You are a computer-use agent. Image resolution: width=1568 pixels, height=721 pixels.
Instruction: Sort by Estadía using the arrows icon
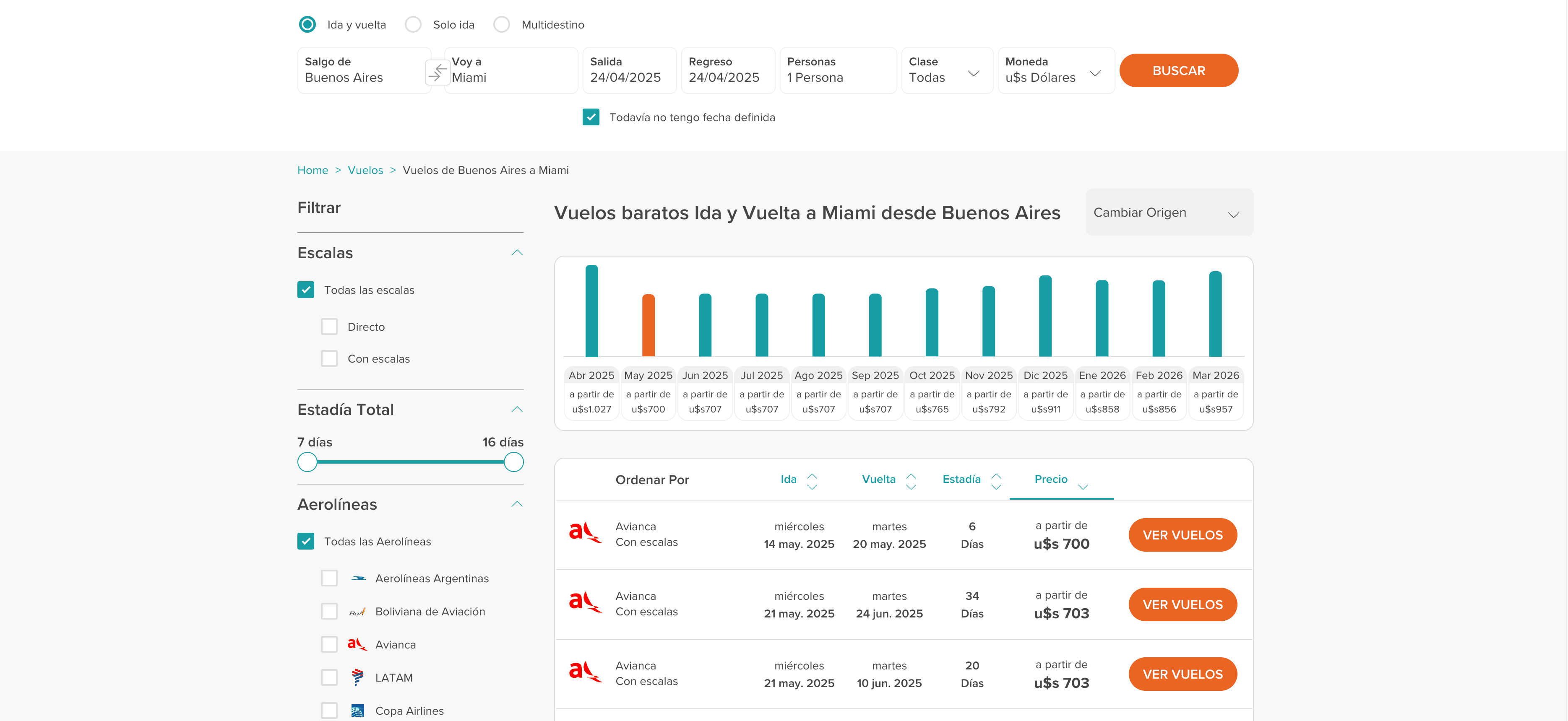(996, 481)
